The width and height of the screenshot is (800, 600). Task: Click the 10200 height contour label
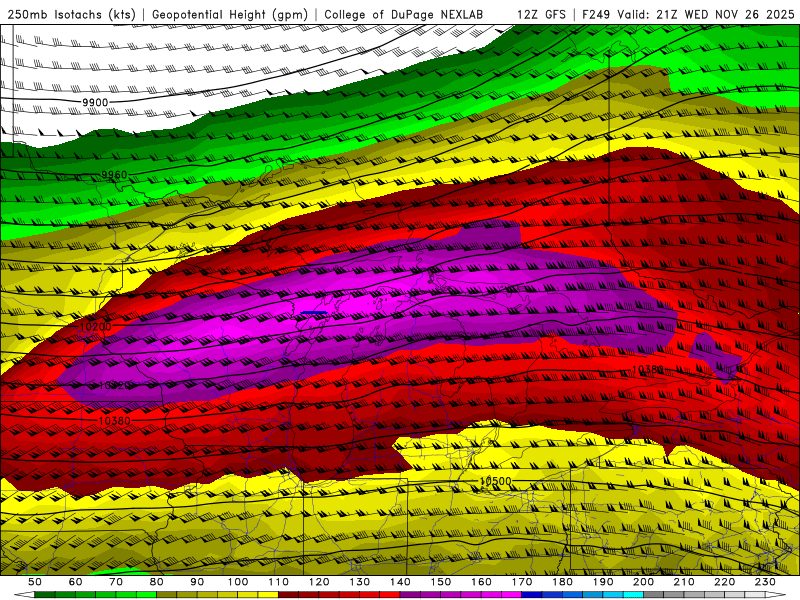[x=95, y=326]
